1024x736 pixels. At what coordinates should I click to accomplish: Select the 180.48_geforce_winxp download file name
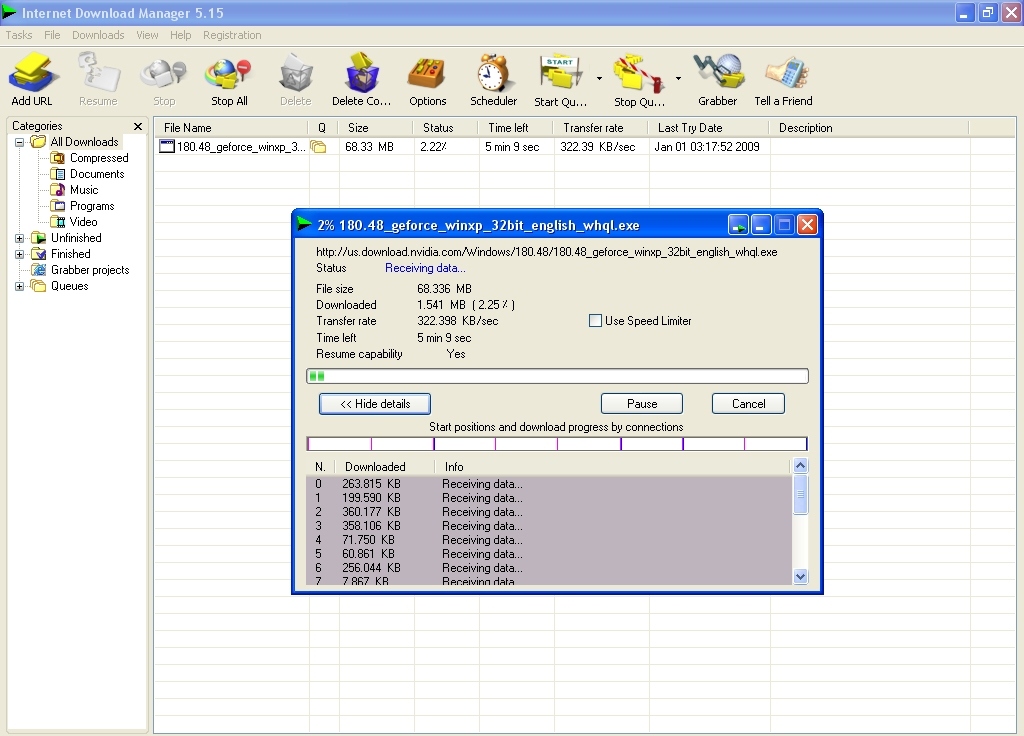click(241, 147)
